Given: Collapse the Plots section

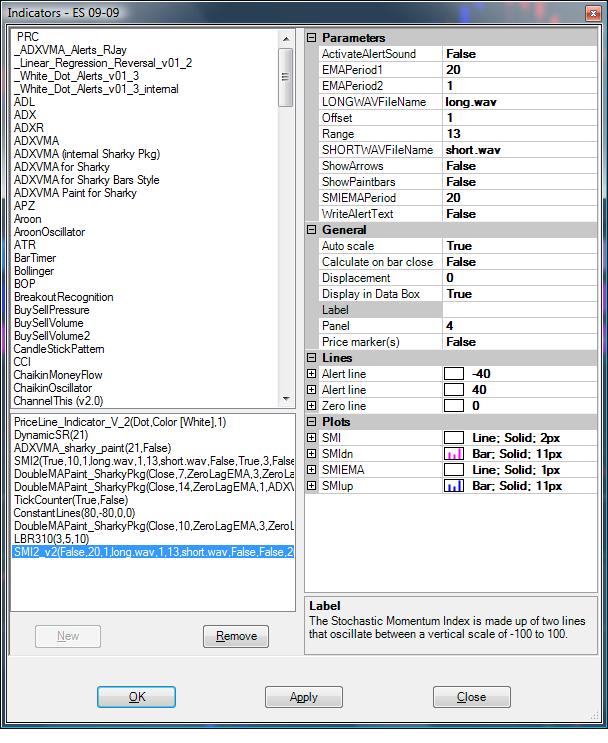Looking at the screenshot, I should tap(311, 422).
